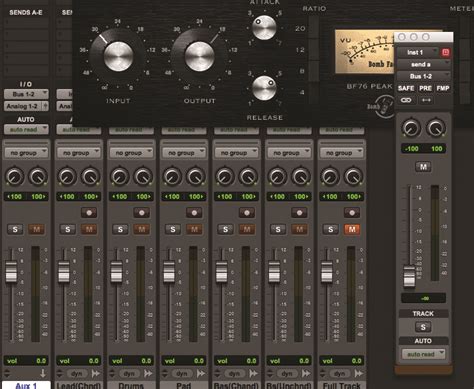This screenshot has height=389, width=474.
Task: Select the Drums track name
Action: tap(131, 385)
